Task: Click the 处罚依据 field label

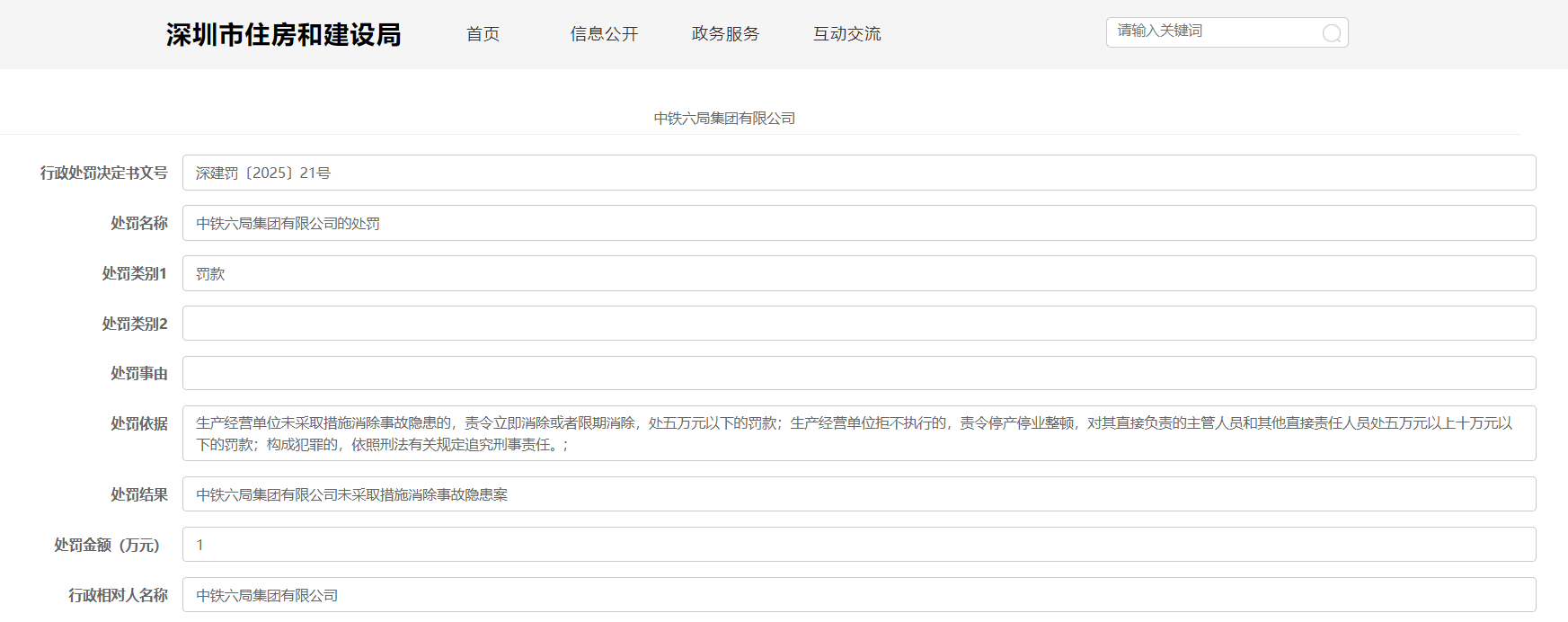Action: click(139, 423)
